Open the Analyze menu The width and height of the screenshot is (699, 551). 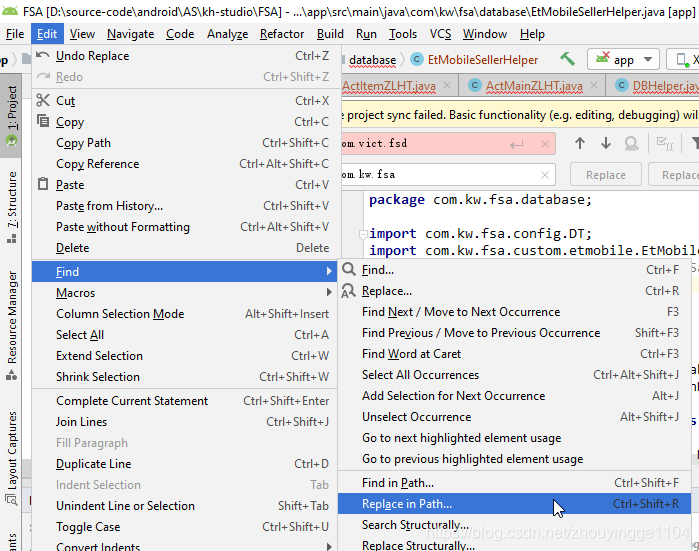(x=227, y=34)
